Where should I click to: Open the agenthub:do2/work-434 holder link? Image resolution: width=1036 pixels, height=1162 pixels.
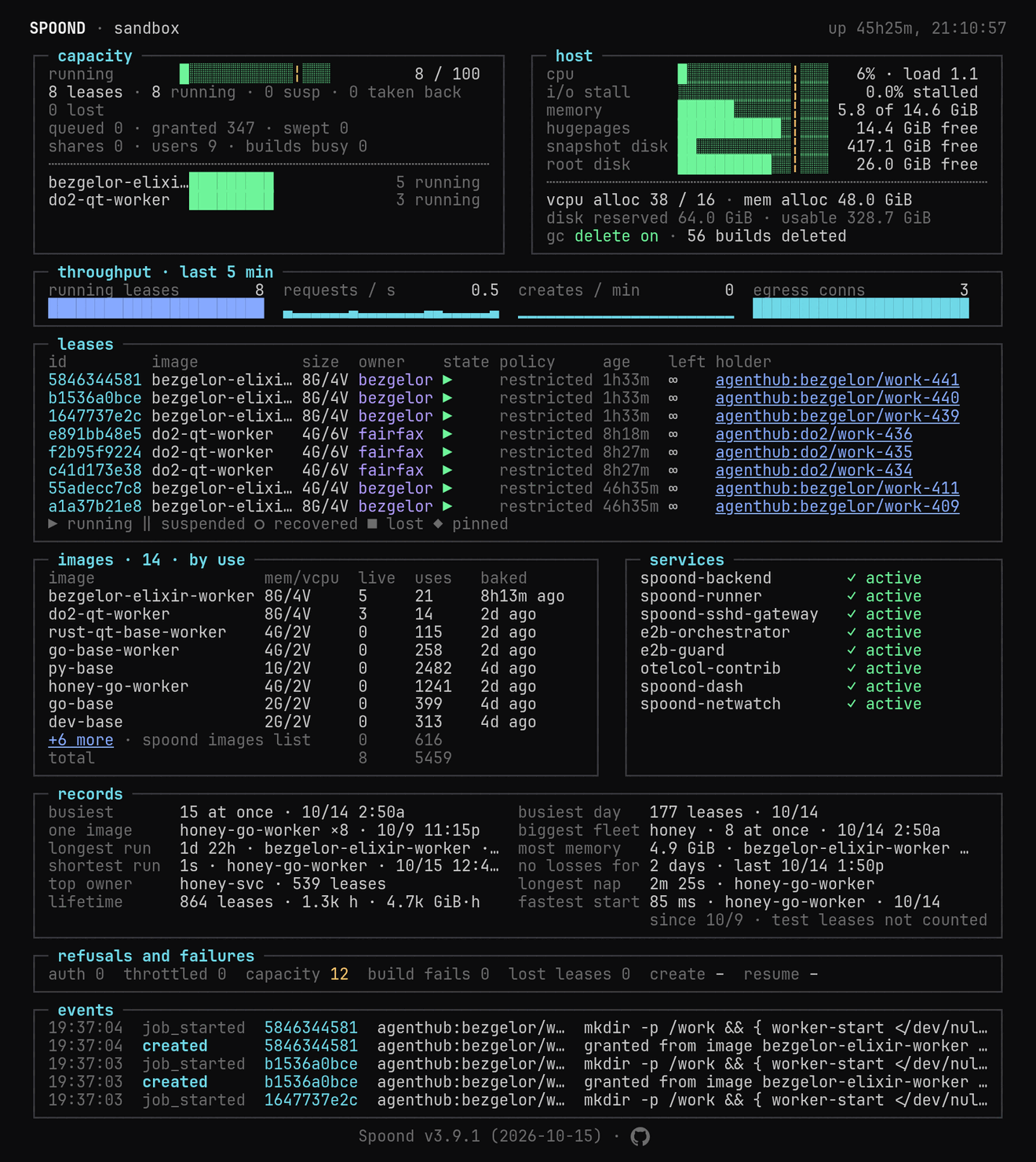pyautogui.click(x=814, y=471)
